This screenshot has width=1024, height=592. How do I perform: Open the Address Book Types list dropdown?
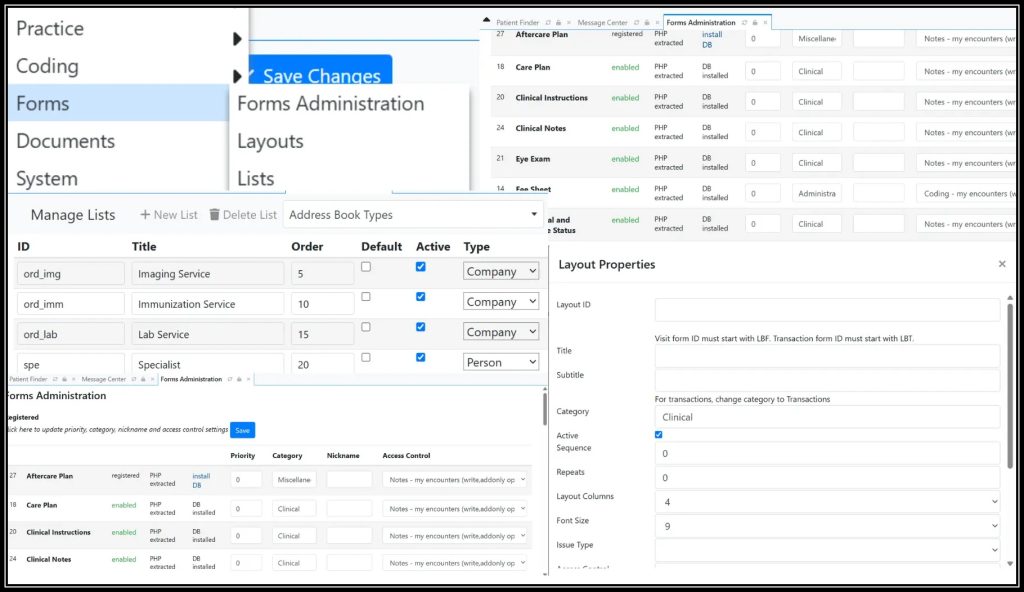[x=412, y=215]
